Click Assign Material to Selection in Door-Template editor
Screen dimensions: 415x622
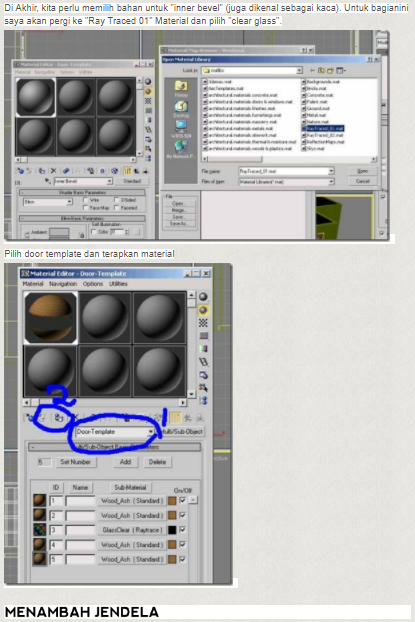59,418
